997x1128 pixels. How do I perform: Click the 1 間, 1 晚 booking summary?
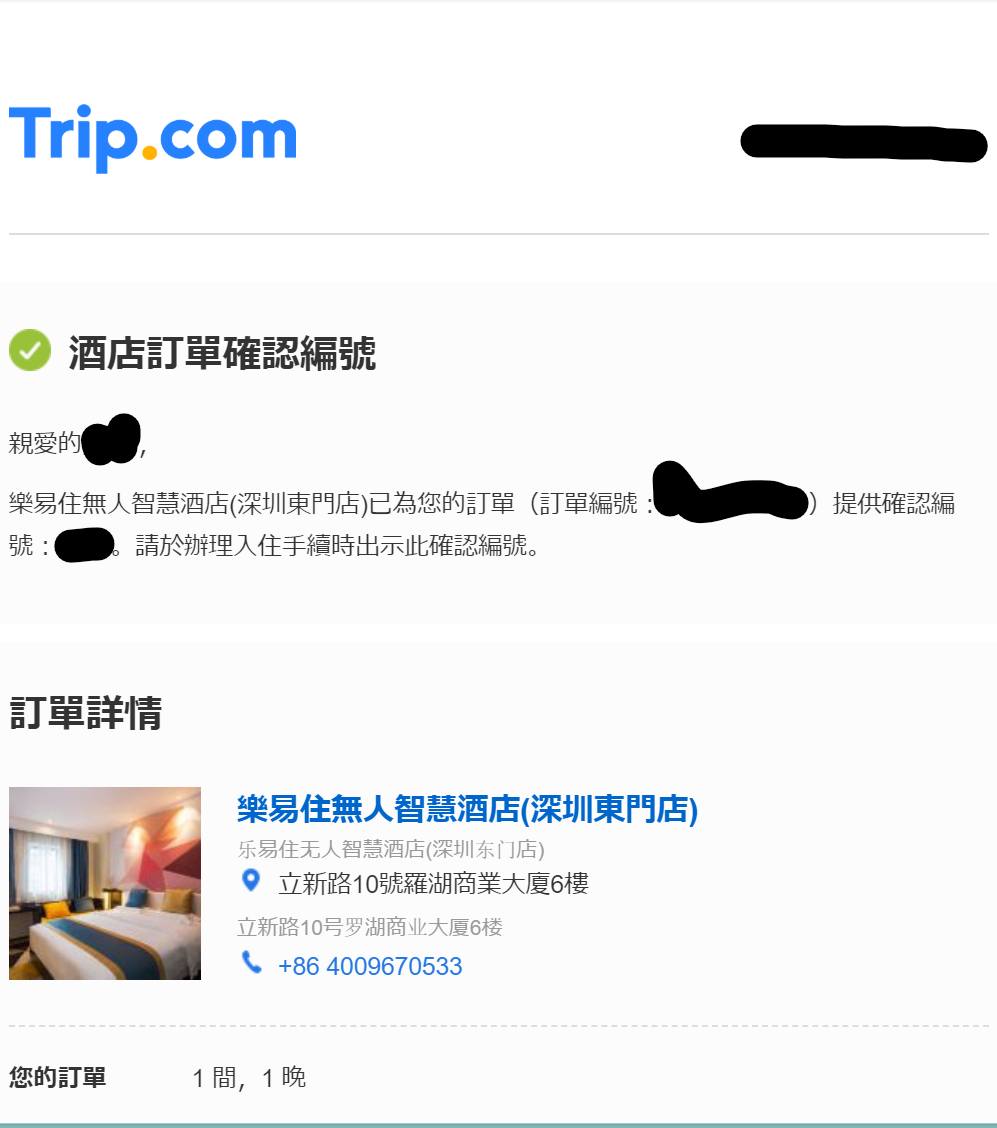point(249,1078)
